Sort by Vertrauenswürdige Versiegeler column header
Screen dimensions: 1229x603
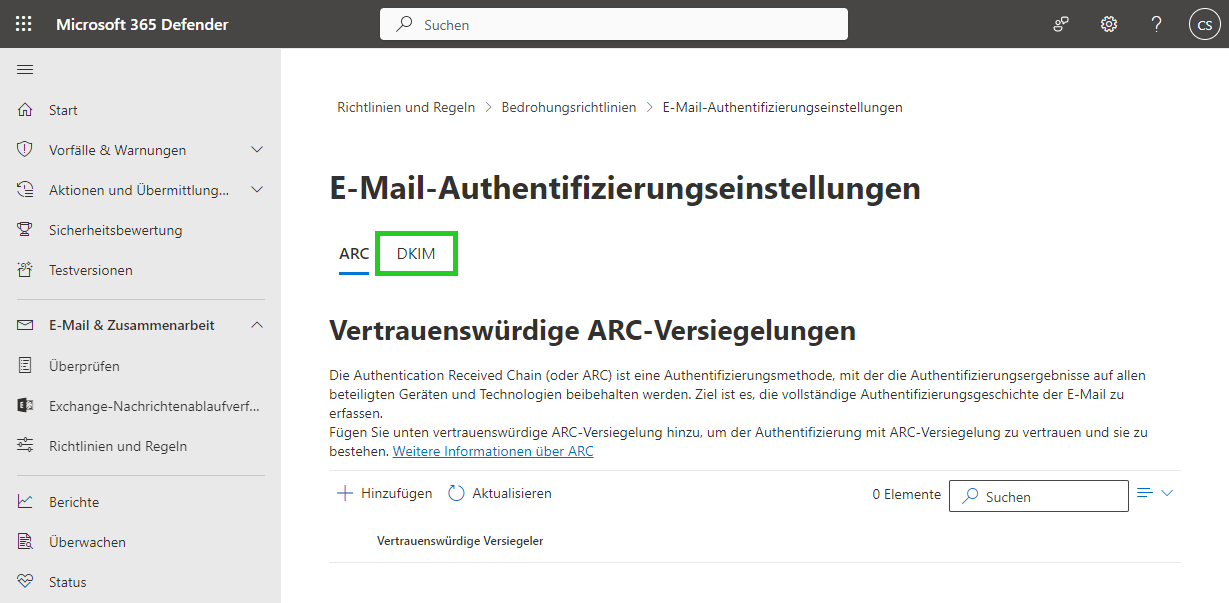pos(460,541)
